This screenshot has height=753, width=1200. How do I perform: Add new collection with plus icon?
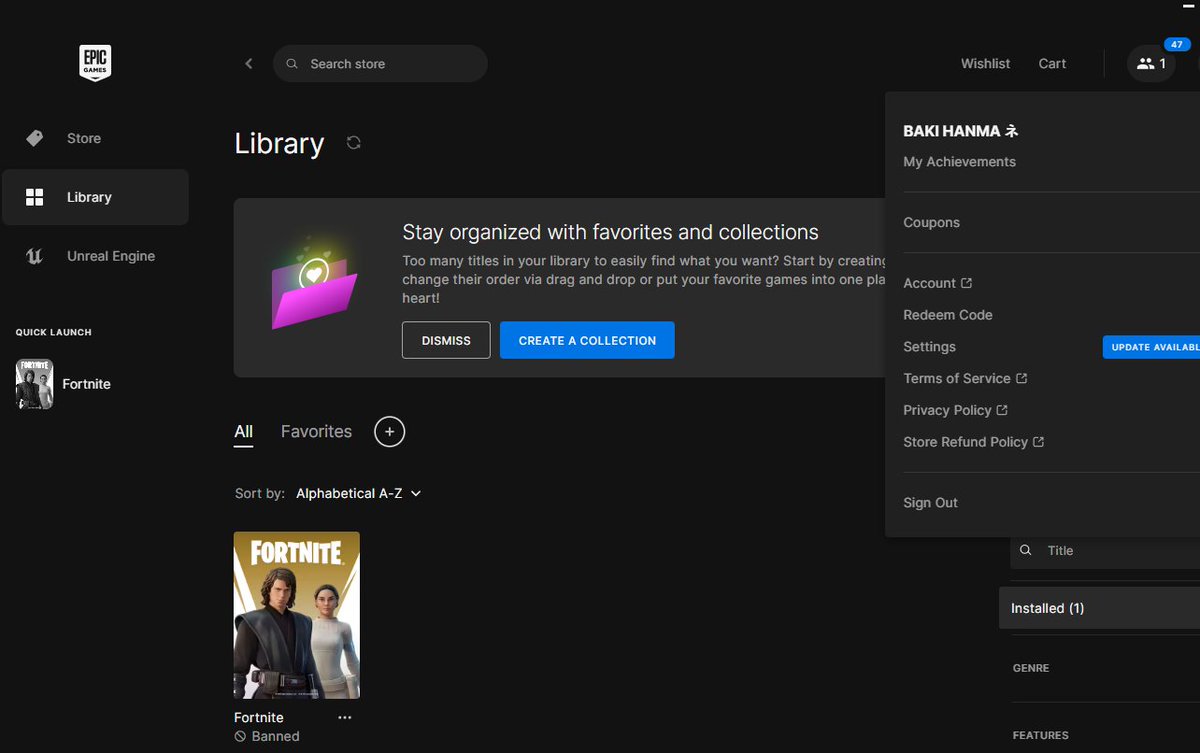click(389, 432)
